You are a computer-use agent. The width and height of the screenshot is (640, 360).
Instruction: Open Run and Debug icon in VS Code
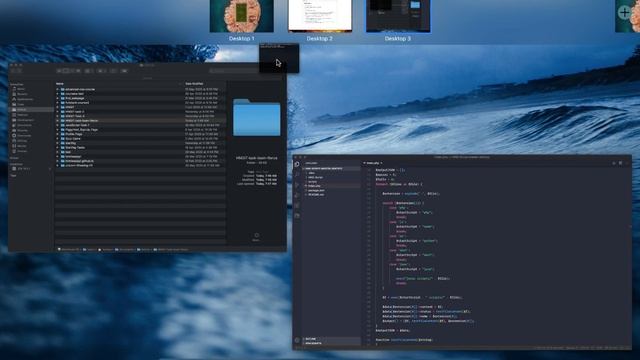click(x=297, y=195)
